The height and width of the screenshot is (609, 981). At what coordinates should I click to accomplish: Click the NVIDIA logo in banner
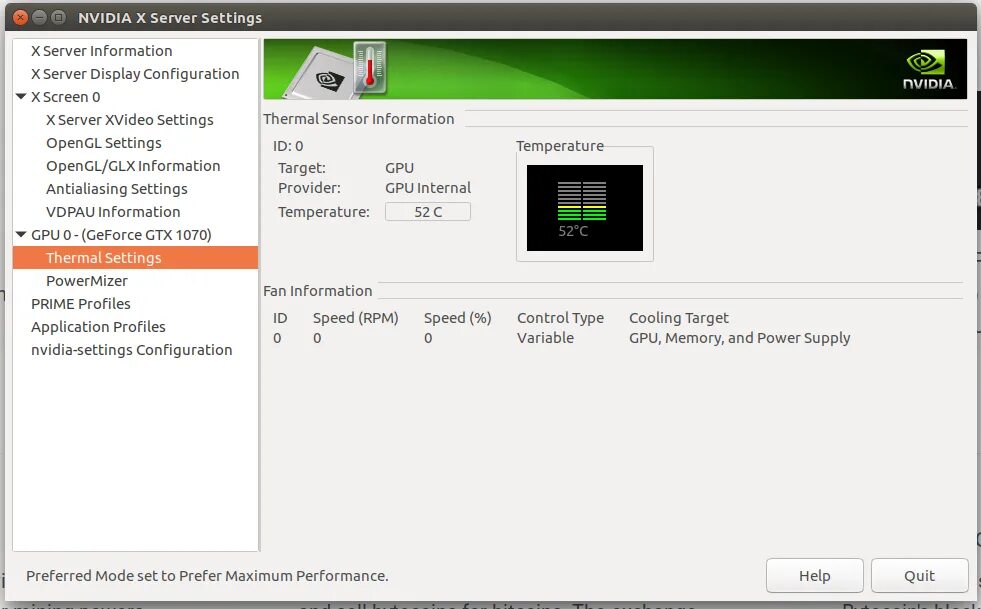[928, 70]
